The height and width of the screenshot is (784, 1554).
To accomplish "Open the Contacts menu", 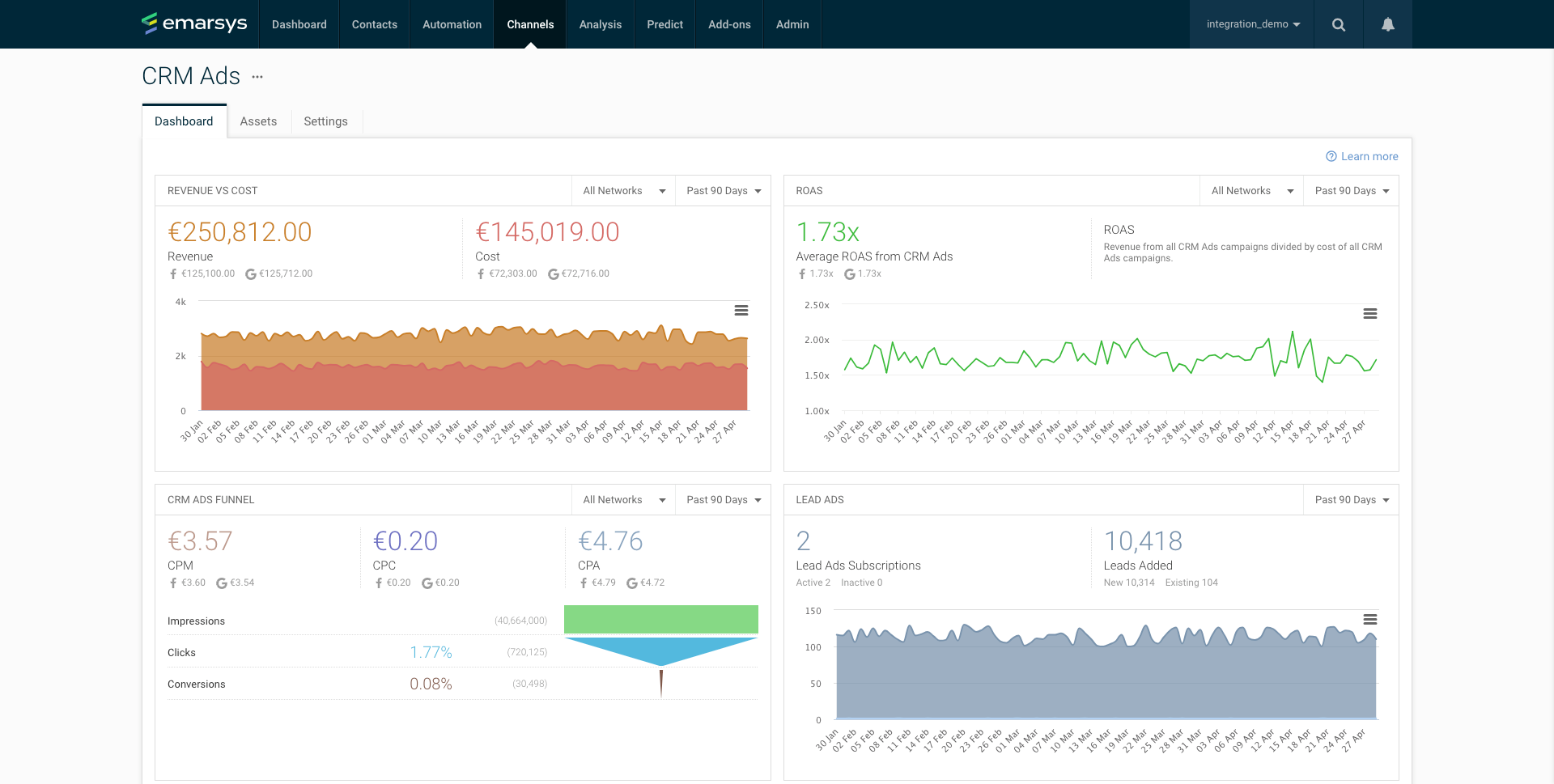I will coord(374,24).
